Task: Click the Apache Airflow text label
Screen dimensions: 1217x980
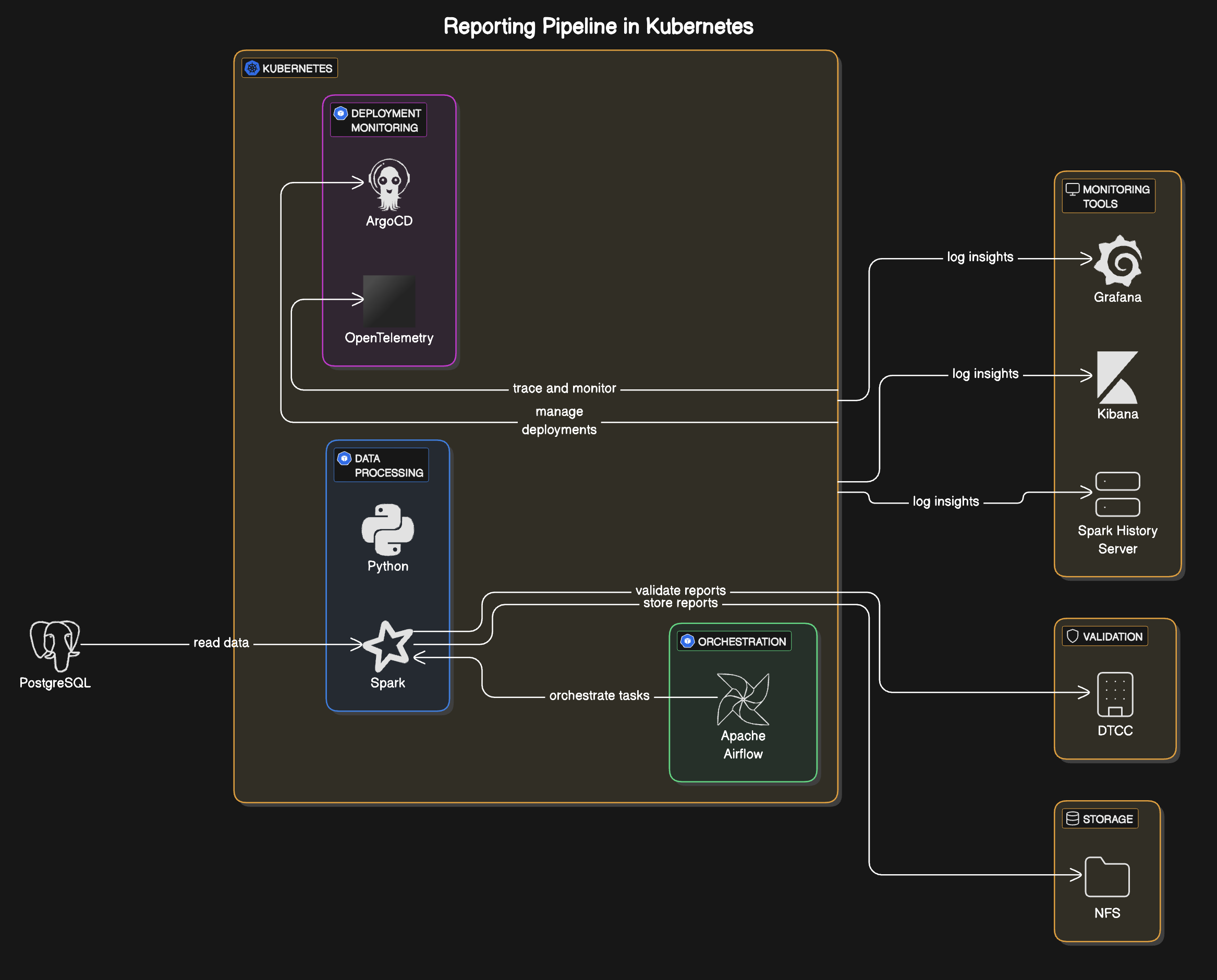Action: [x=743, y=744]
